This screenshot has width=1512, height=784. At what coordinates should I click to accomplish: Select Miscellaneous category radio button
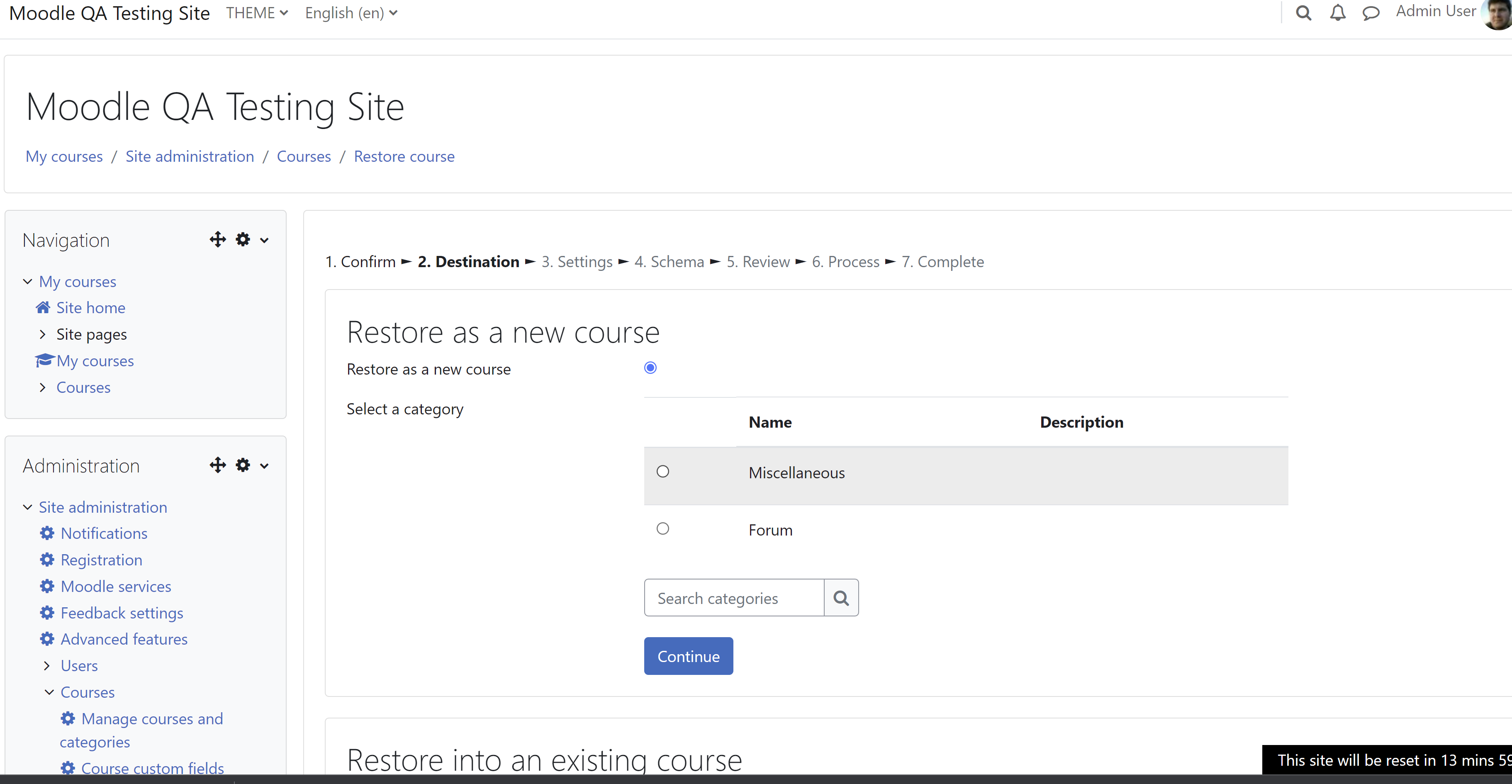point(663,471)
